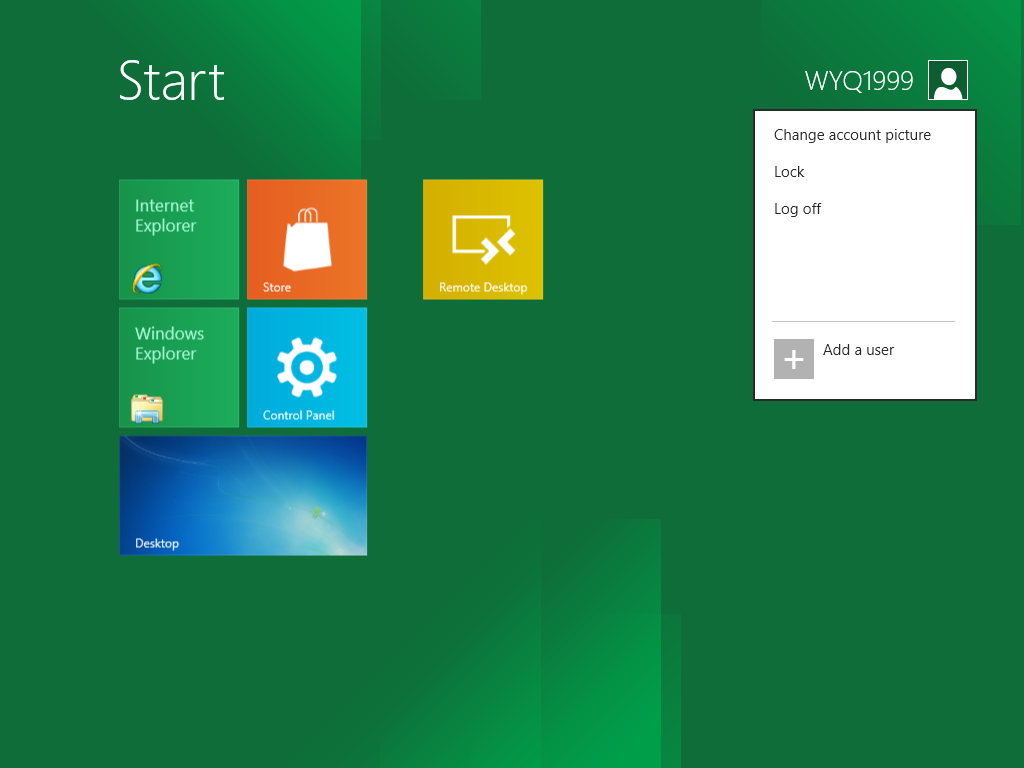Select Change account picture
This screenshot has width=1024, height=768.
[852, 135]
